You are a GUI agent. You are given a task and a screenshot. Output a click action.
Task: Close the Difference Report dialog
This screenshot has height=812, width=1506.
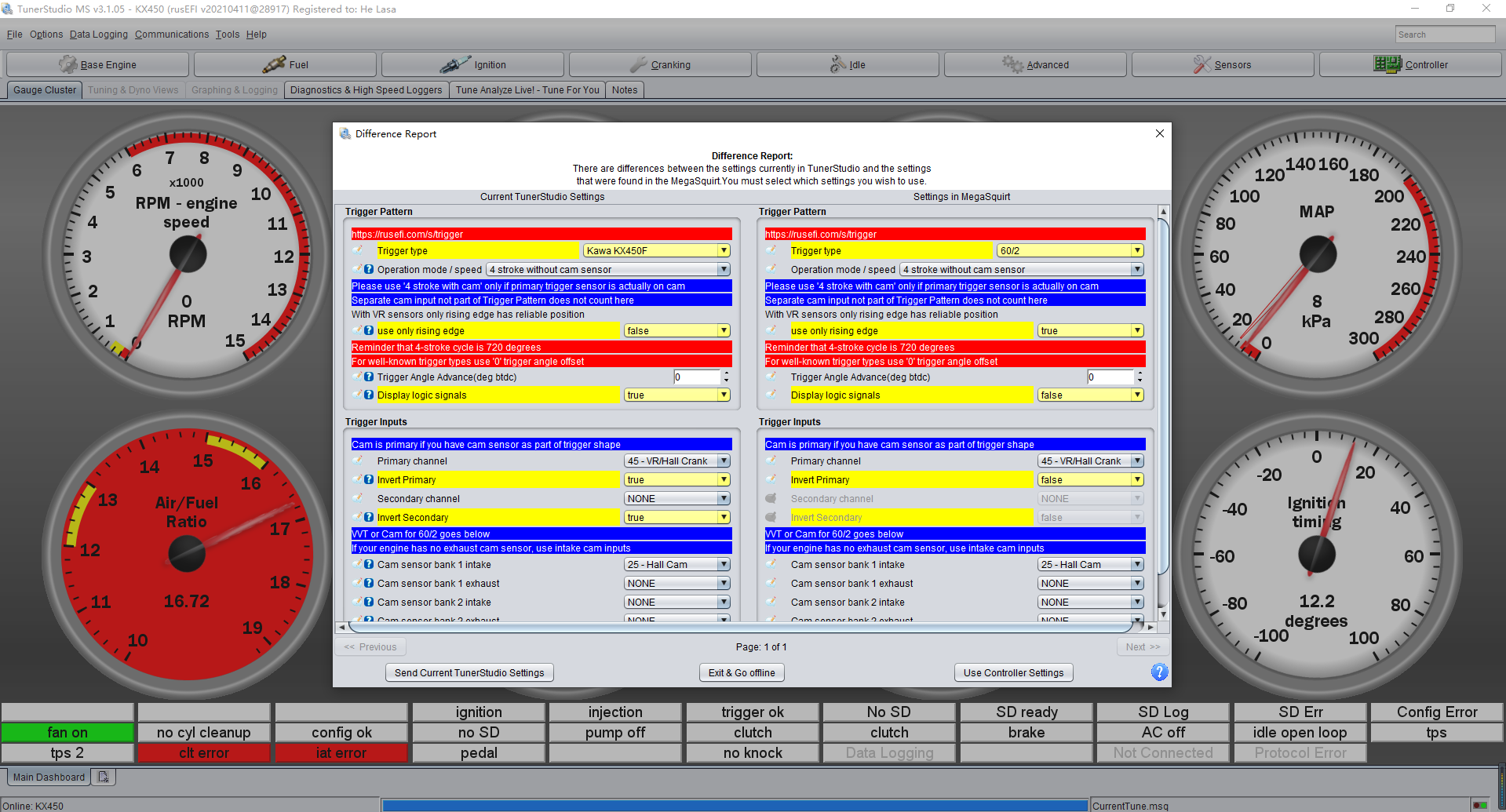point(1160,133)
